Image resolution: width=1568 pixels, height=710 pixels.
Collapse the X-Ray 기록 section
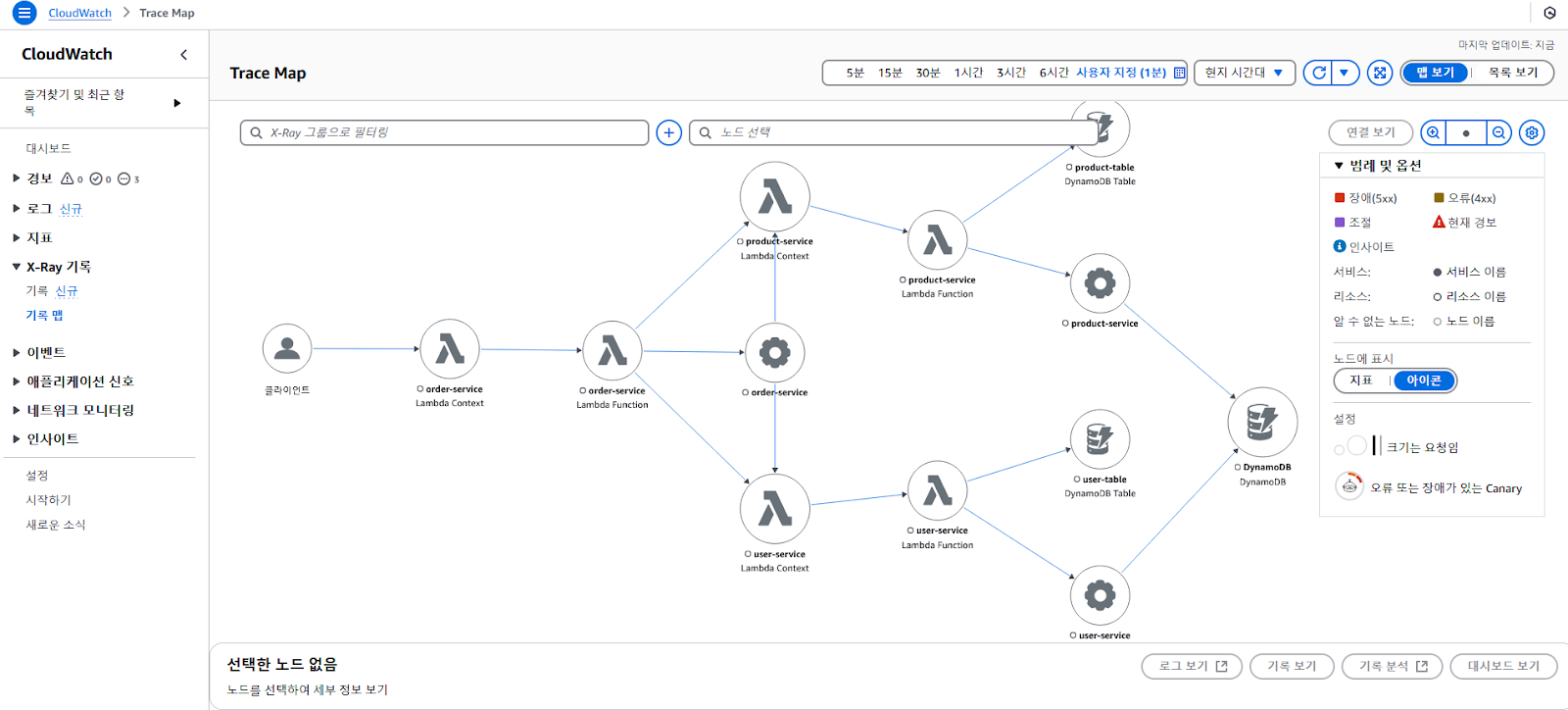tap(16, 267)
